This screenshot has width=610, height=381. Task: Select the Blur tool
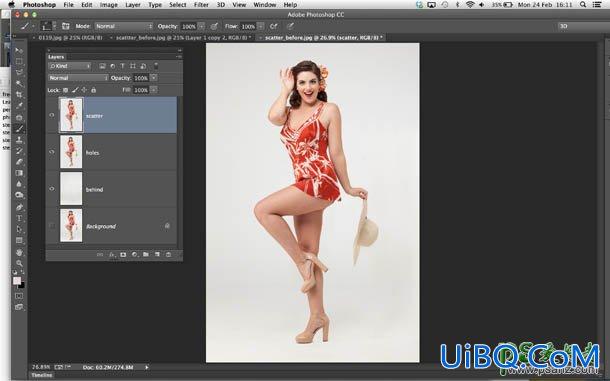tap(19, 184)
